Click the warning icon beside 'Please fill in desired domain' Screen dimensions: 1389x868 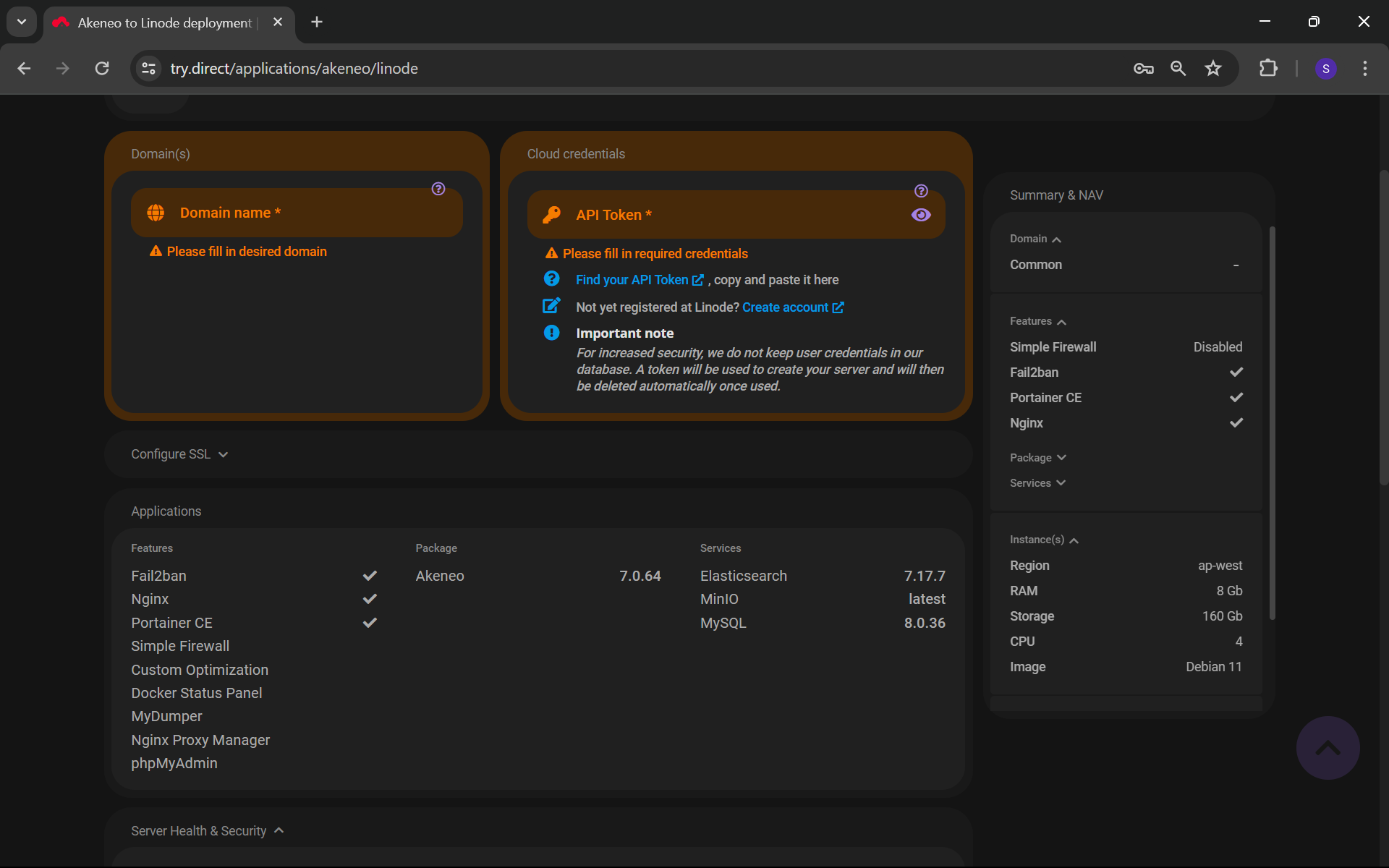coord(156,251)
